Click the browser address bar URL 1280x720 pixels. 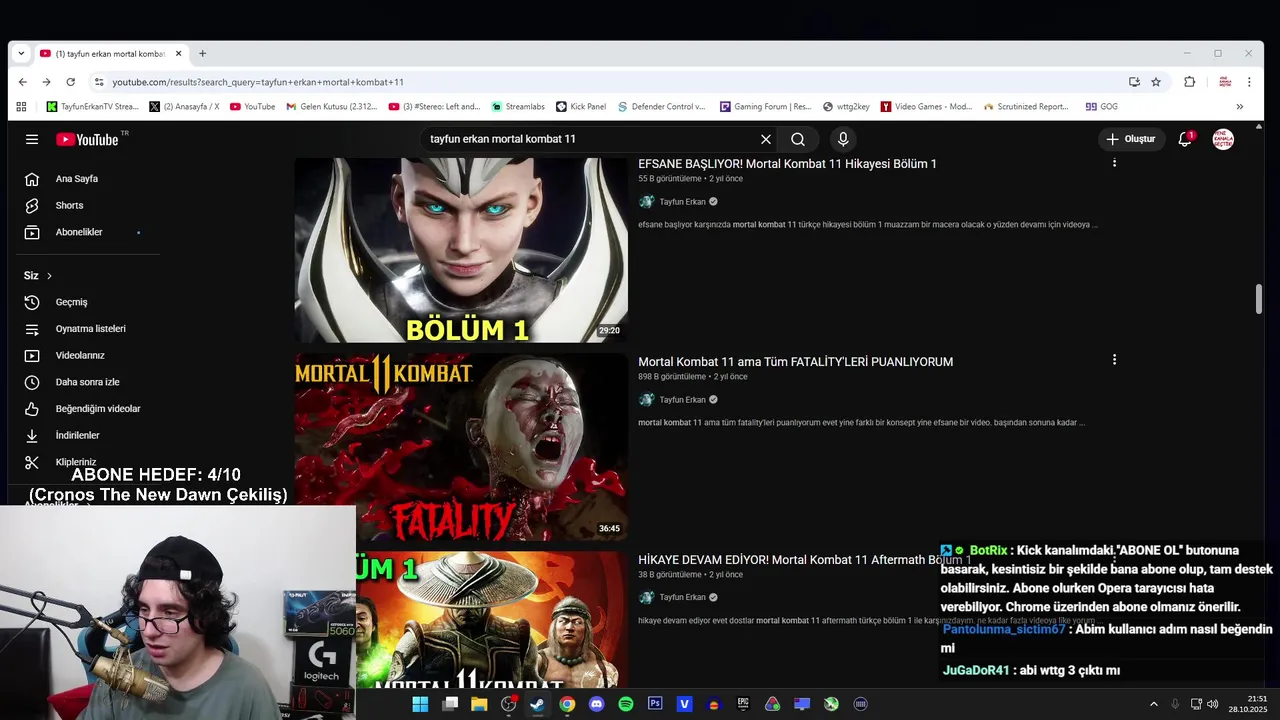(x=258, y=82)
